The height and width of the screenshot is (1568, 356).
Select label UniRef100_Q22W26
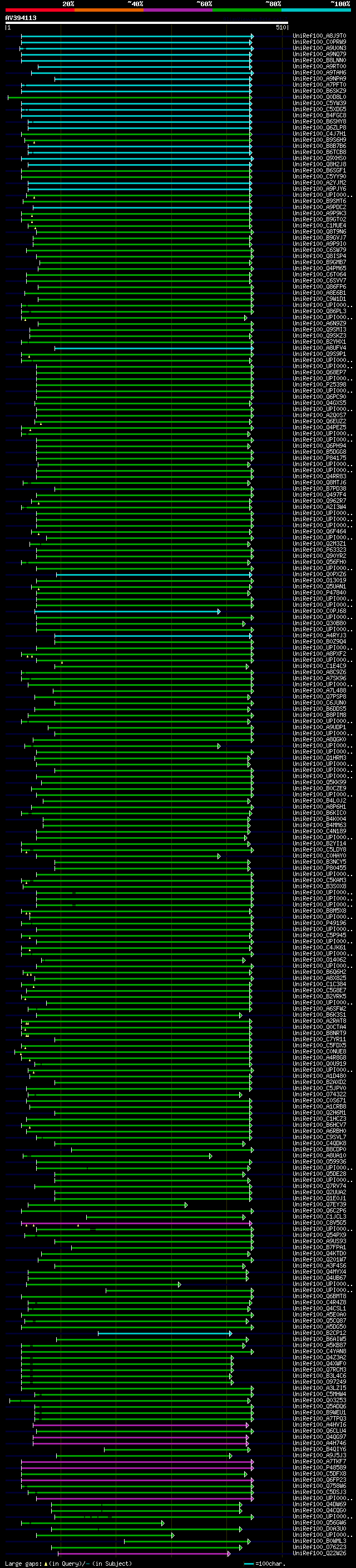(319, 1554)
